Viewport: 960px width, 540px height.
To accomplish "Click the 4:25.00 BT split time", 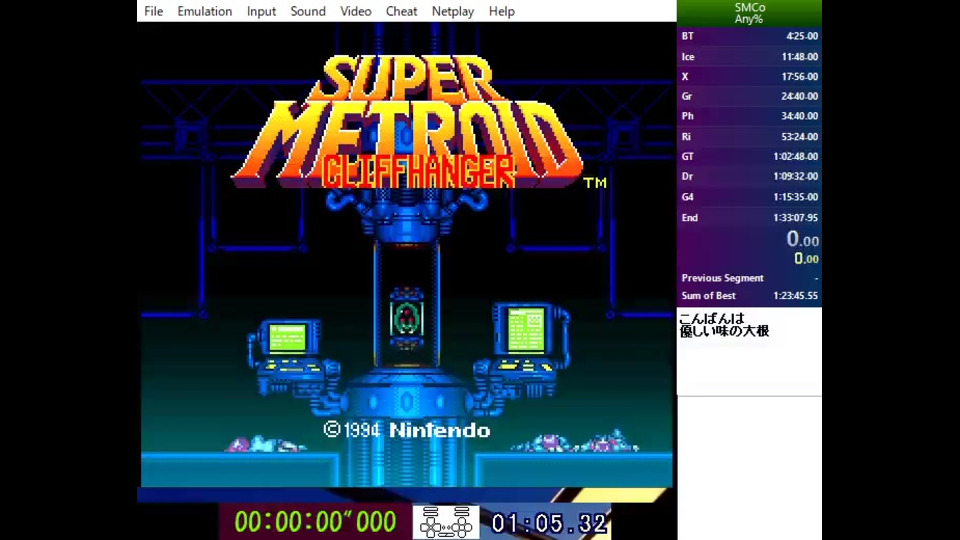I will (x=802, y=36).
